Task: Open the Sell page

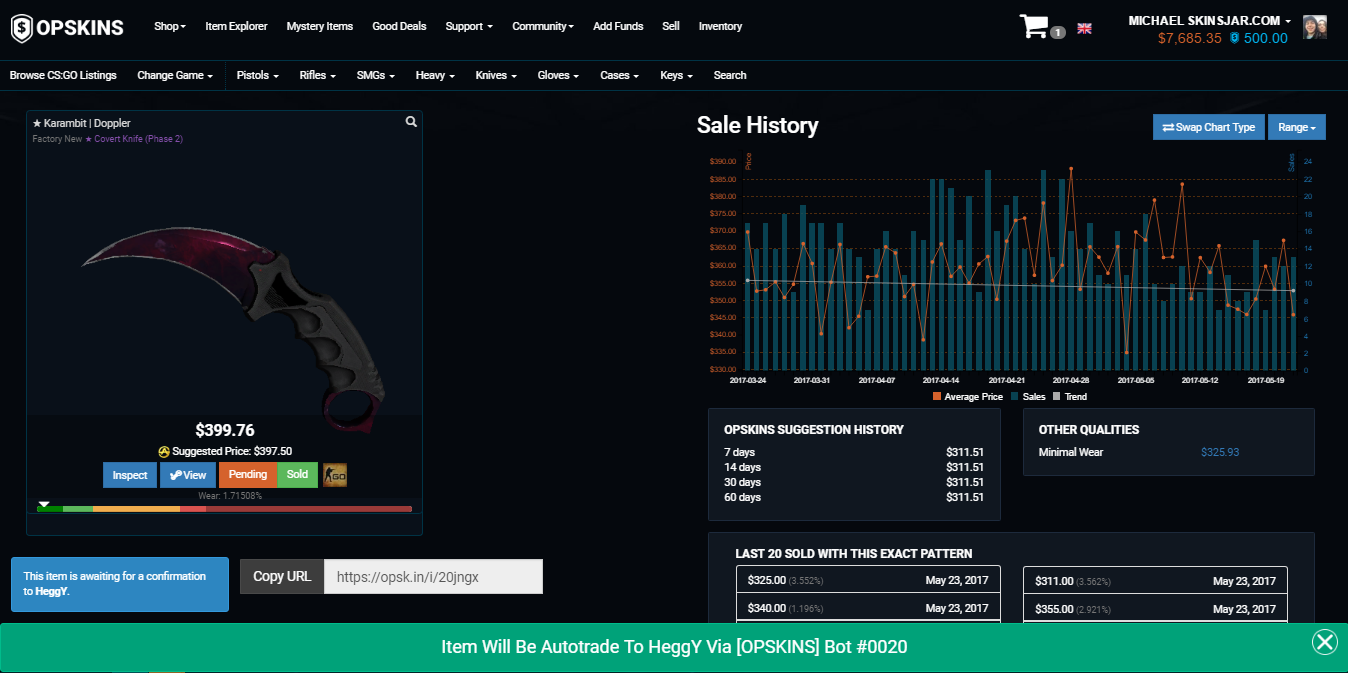Action: (671, 27)
